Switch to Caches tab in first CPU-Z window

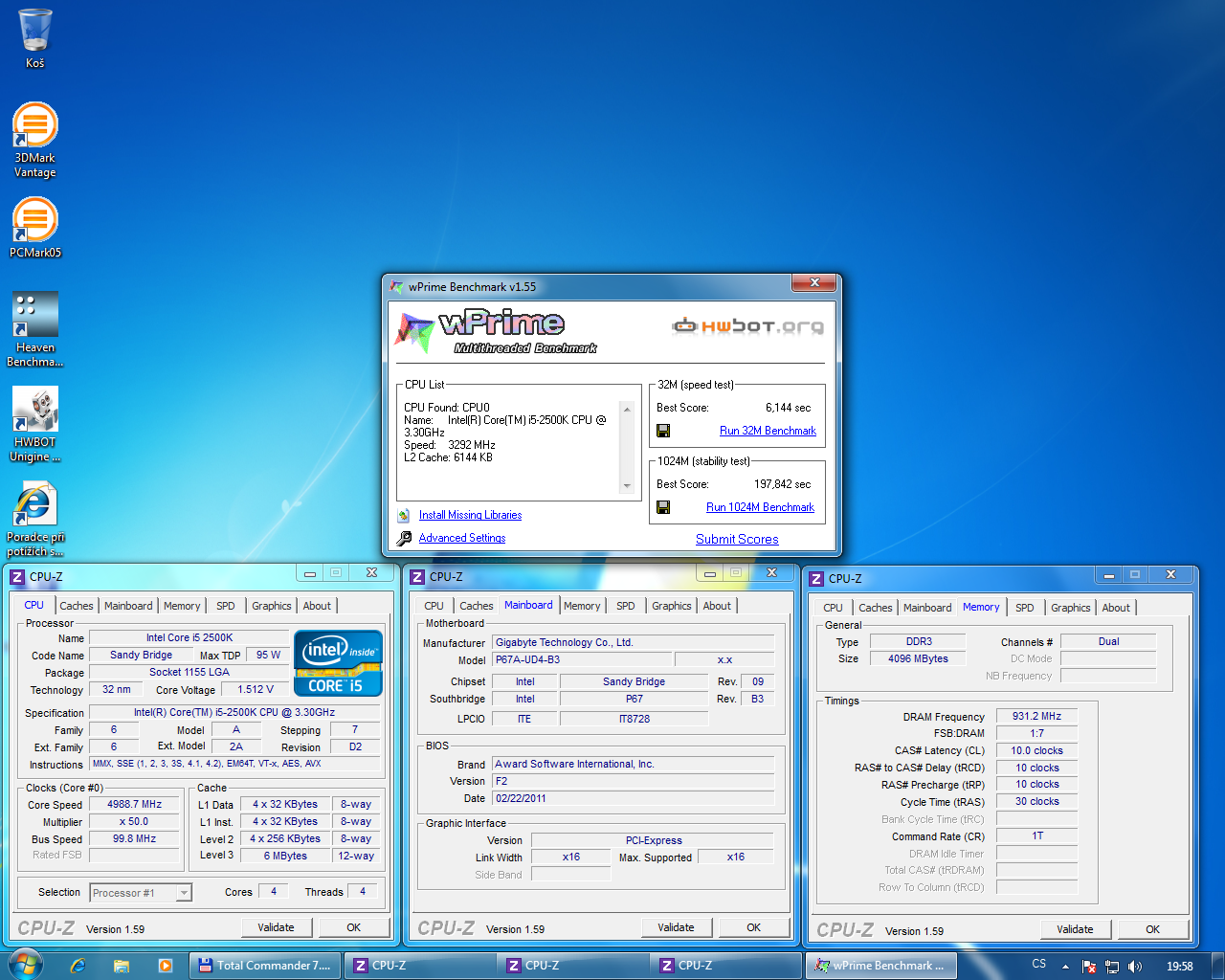pos(77,606)
